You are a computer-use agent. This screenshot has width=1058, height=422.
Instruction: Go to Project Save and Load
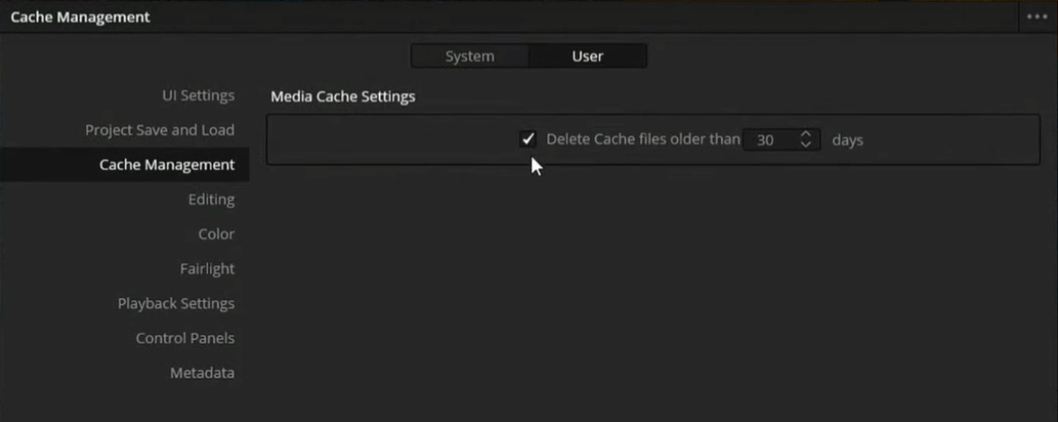tap(160, 130)
